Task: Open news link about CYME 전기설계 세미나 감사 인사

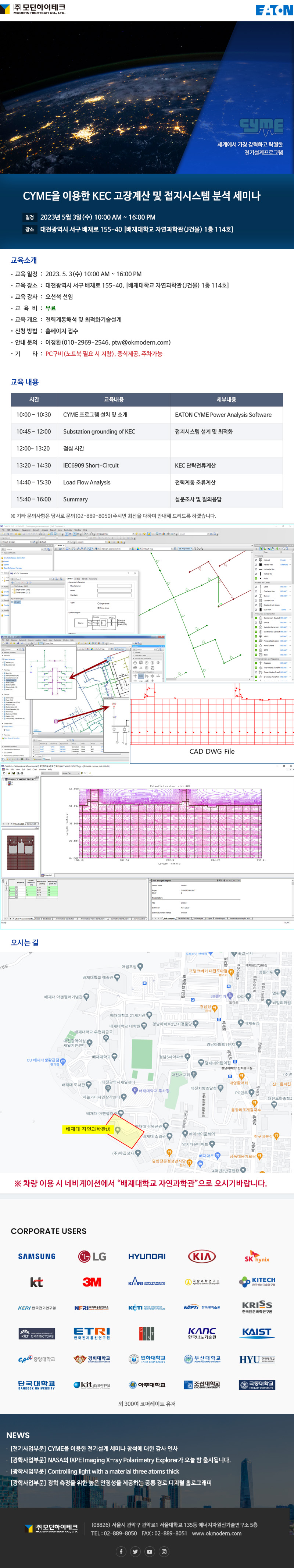Action: click(94, 1449)
